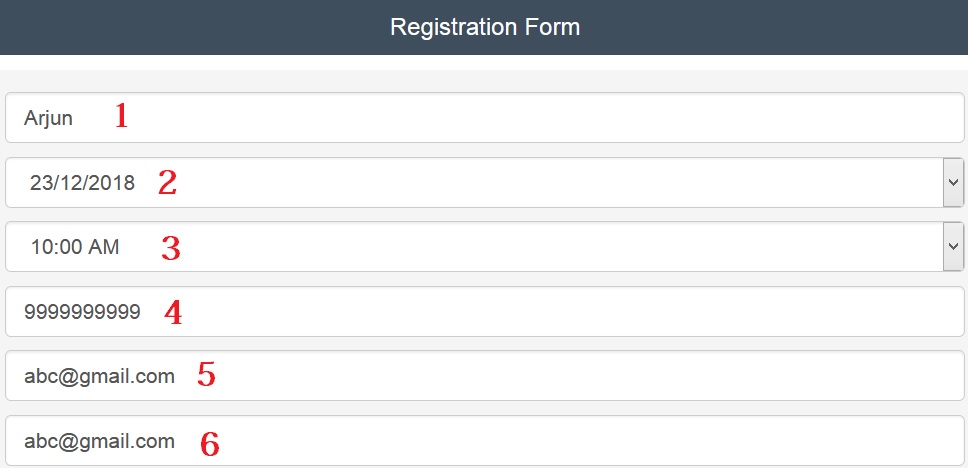
Task: Click the 9999999999 phone number text
Action: point(82,312)
